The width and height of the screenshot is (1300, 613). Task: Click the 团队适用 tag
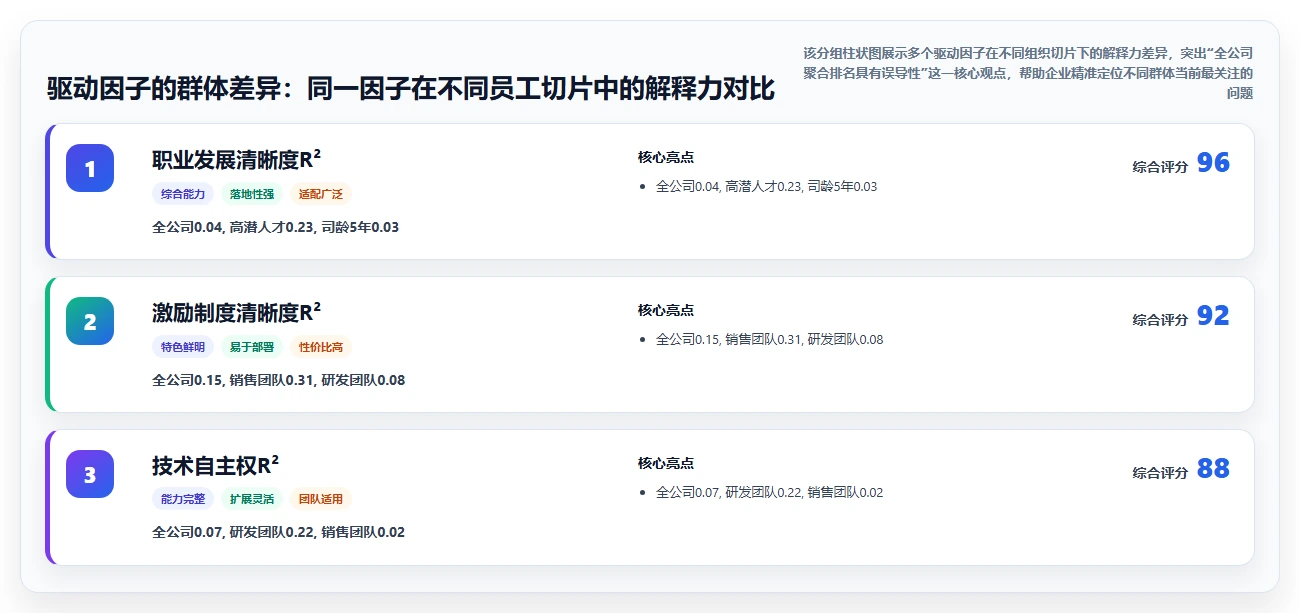(321, 498)
